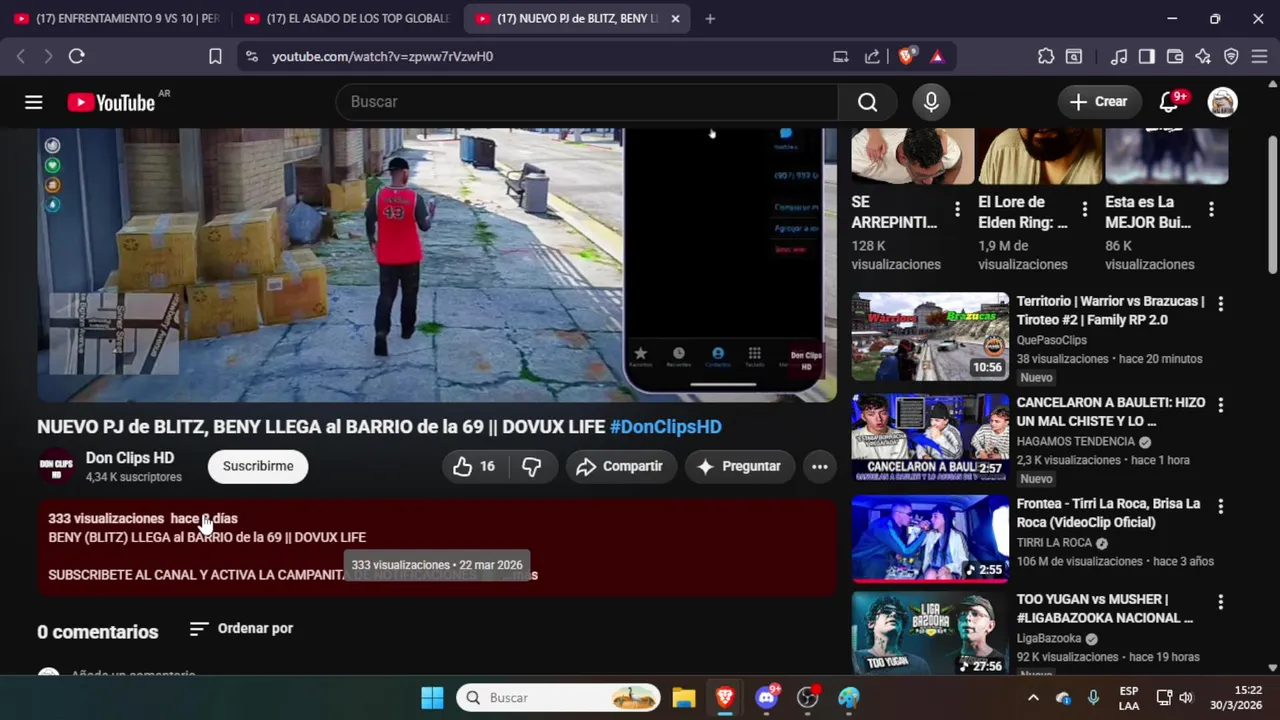The image size is (1280, 720).
Task: Open the QuePasoClips channel name
Action: tap(1051, 340)
